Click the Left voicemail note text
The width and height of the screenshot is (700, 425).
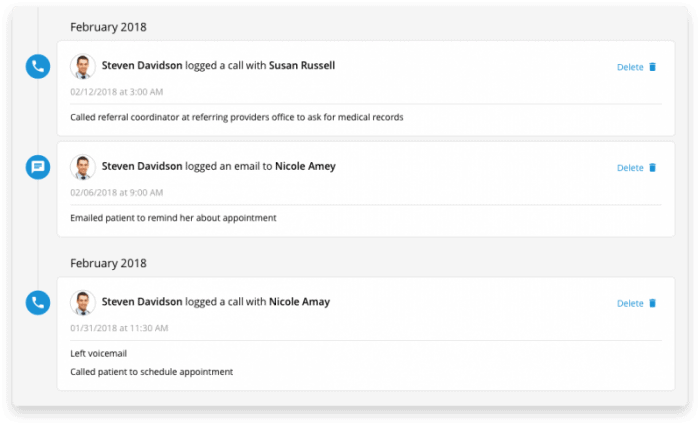99,354
